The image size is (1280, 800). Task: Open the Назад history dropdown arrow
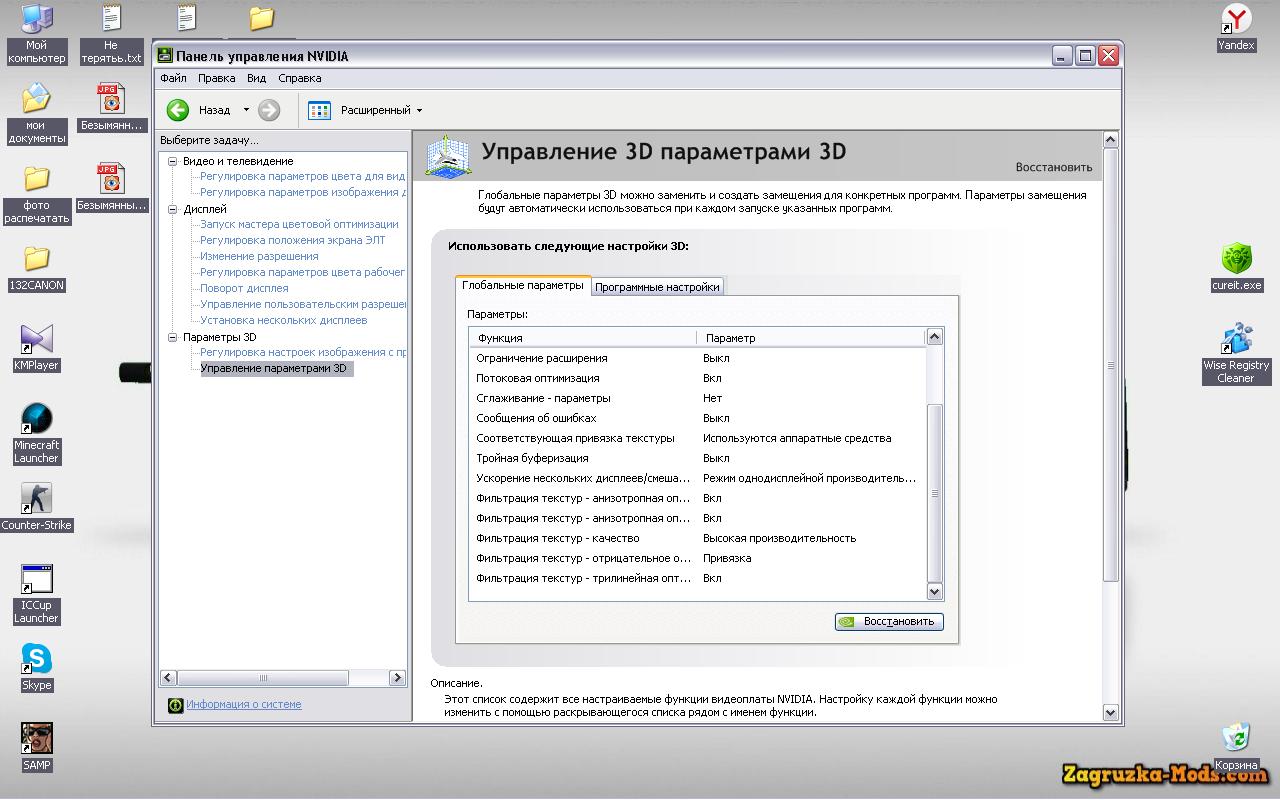tap(246, 110)
